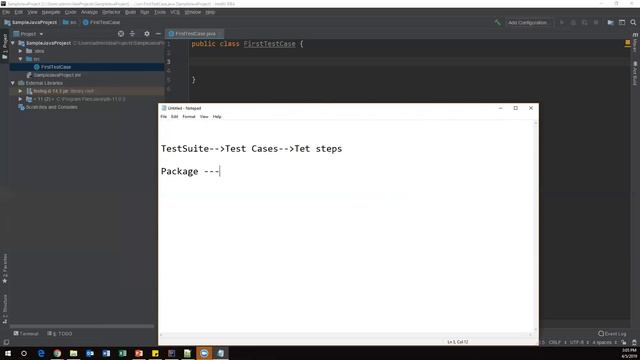Open Notepad's Edit menu
Viewport: 640px width, 360px height.
point(174,117)
